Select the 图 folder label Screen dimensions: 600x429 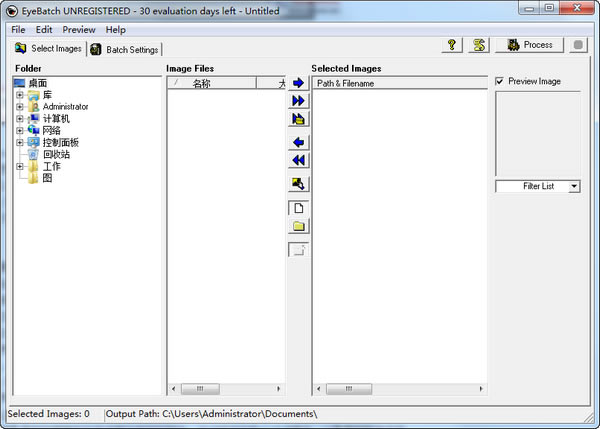pyautogui.click(x=47, y=178)
